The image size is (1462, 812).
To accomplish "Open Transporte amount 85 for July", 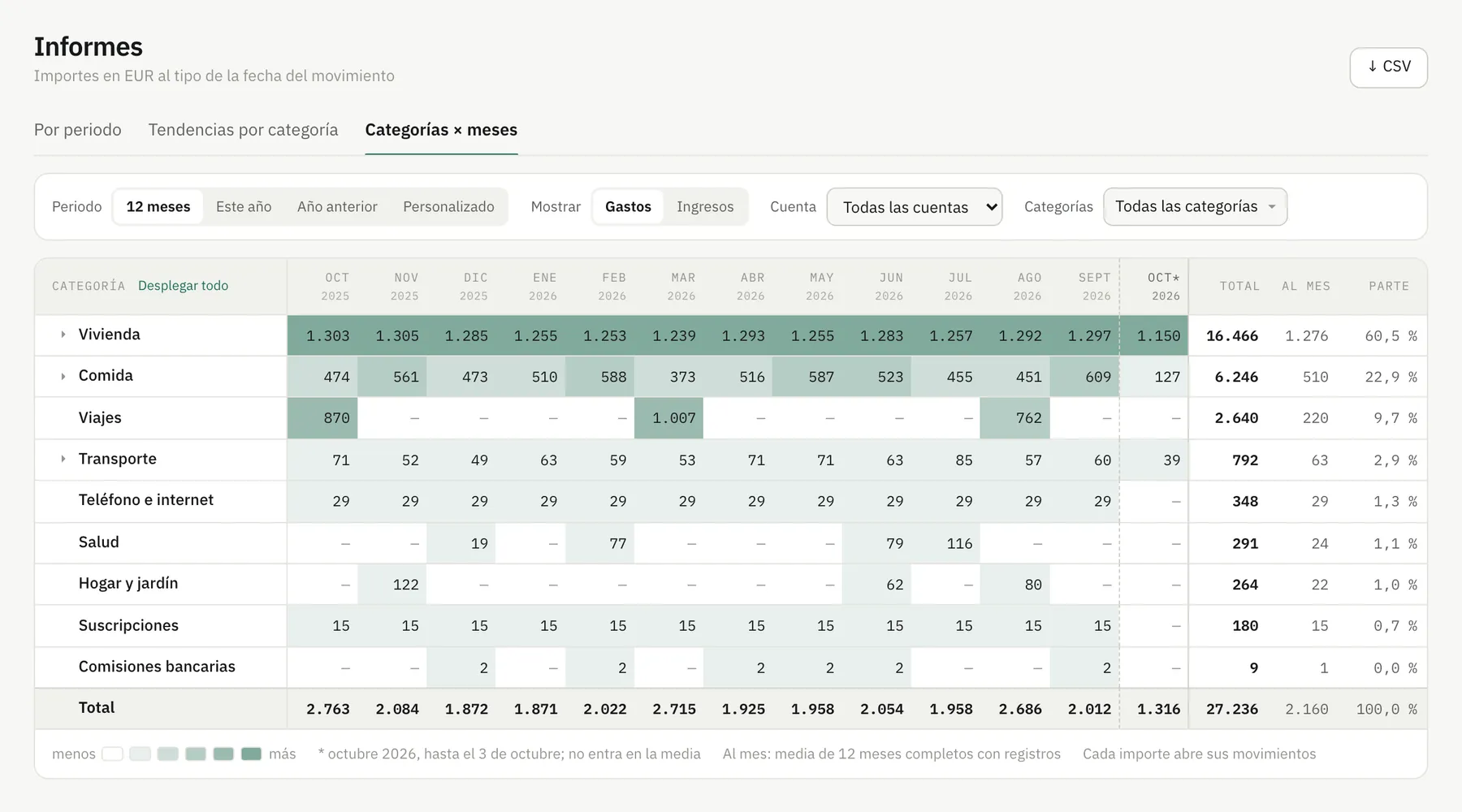I will 945,460.
